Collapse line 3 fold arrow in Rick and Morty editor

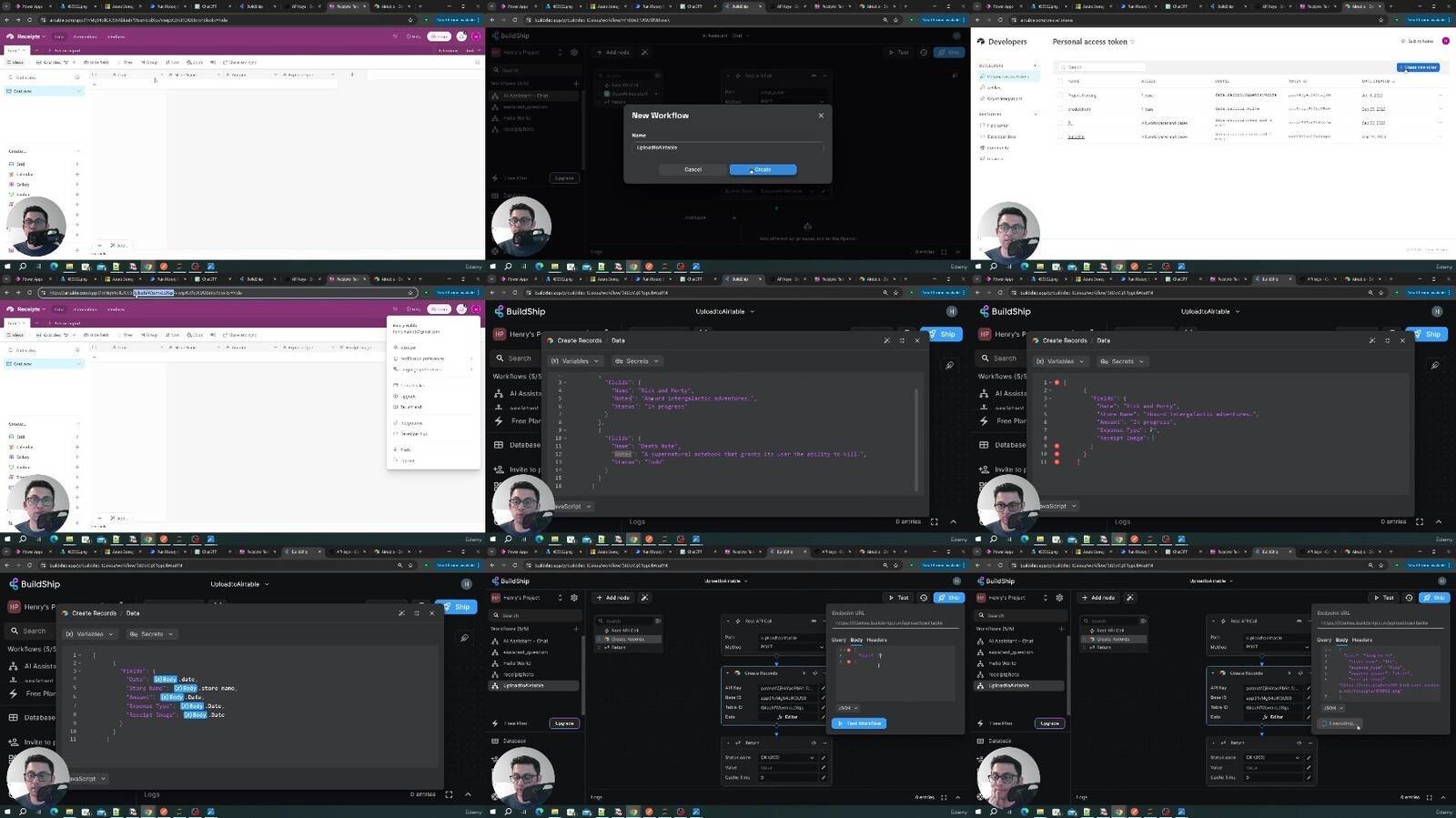(563, 382)
